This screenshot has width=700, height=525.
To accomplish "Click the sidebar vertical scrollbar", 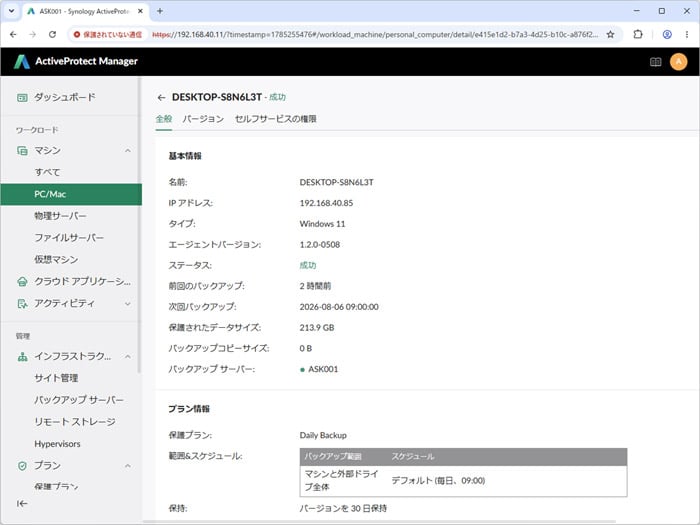I will coord(139,225).
